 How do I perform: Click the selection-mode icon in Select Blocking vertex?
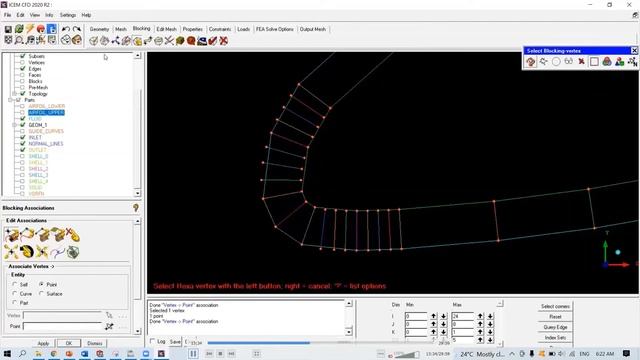(x=531, y=62)
